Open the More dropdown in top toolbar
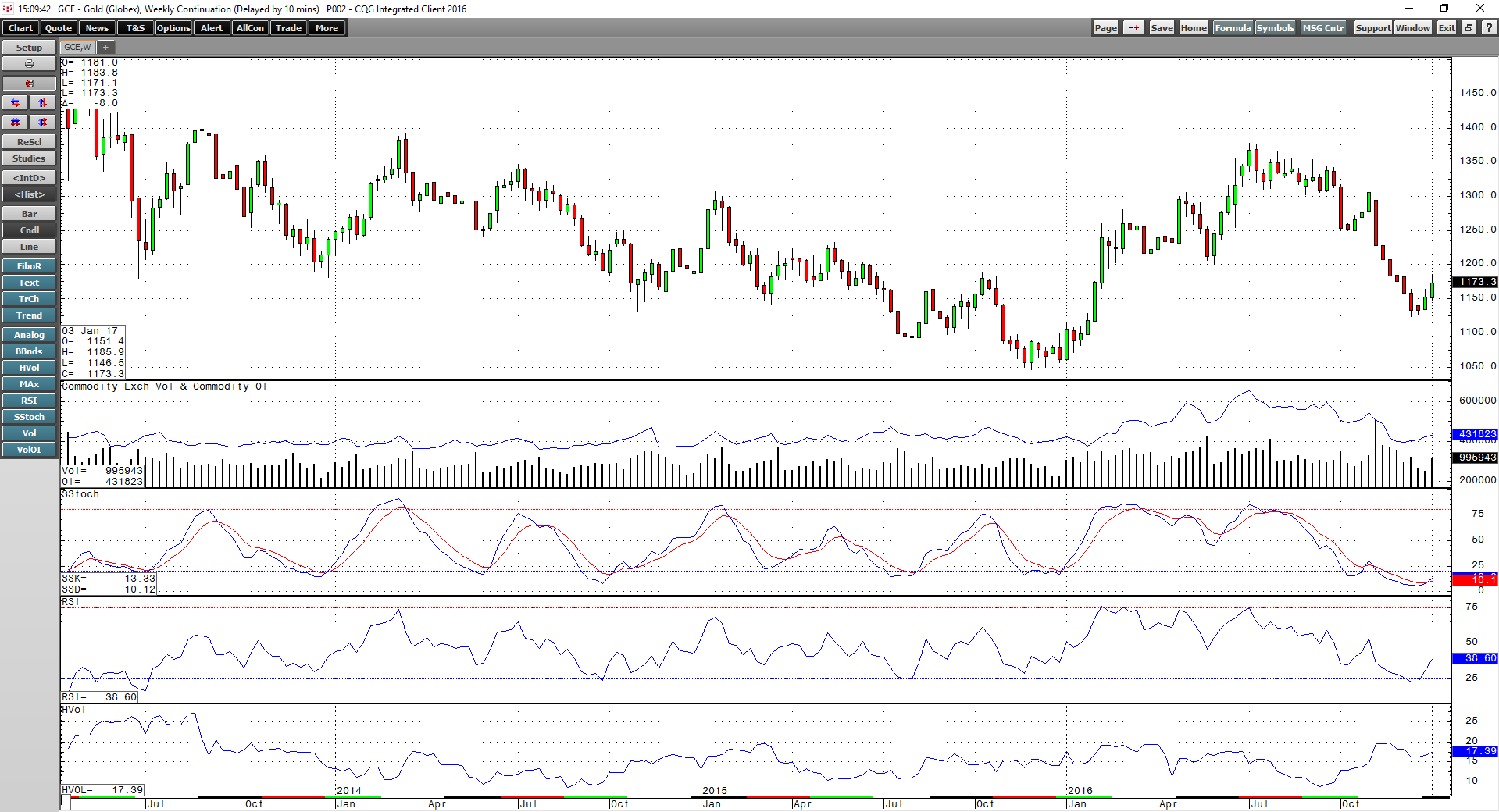This screenshot has height=812, width=1499. 327,28
